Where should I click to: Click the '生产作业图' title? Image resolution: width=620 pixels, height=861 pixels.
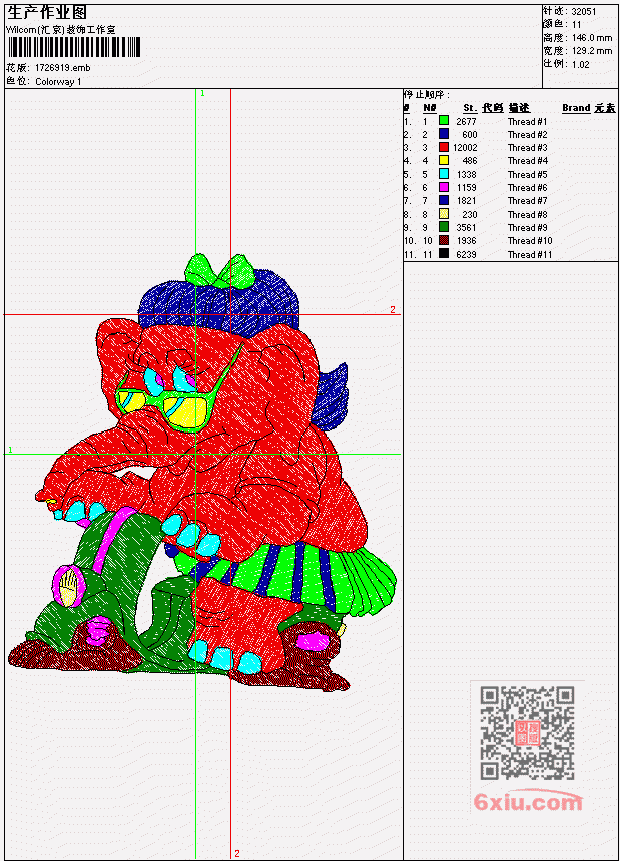point(47,13)
